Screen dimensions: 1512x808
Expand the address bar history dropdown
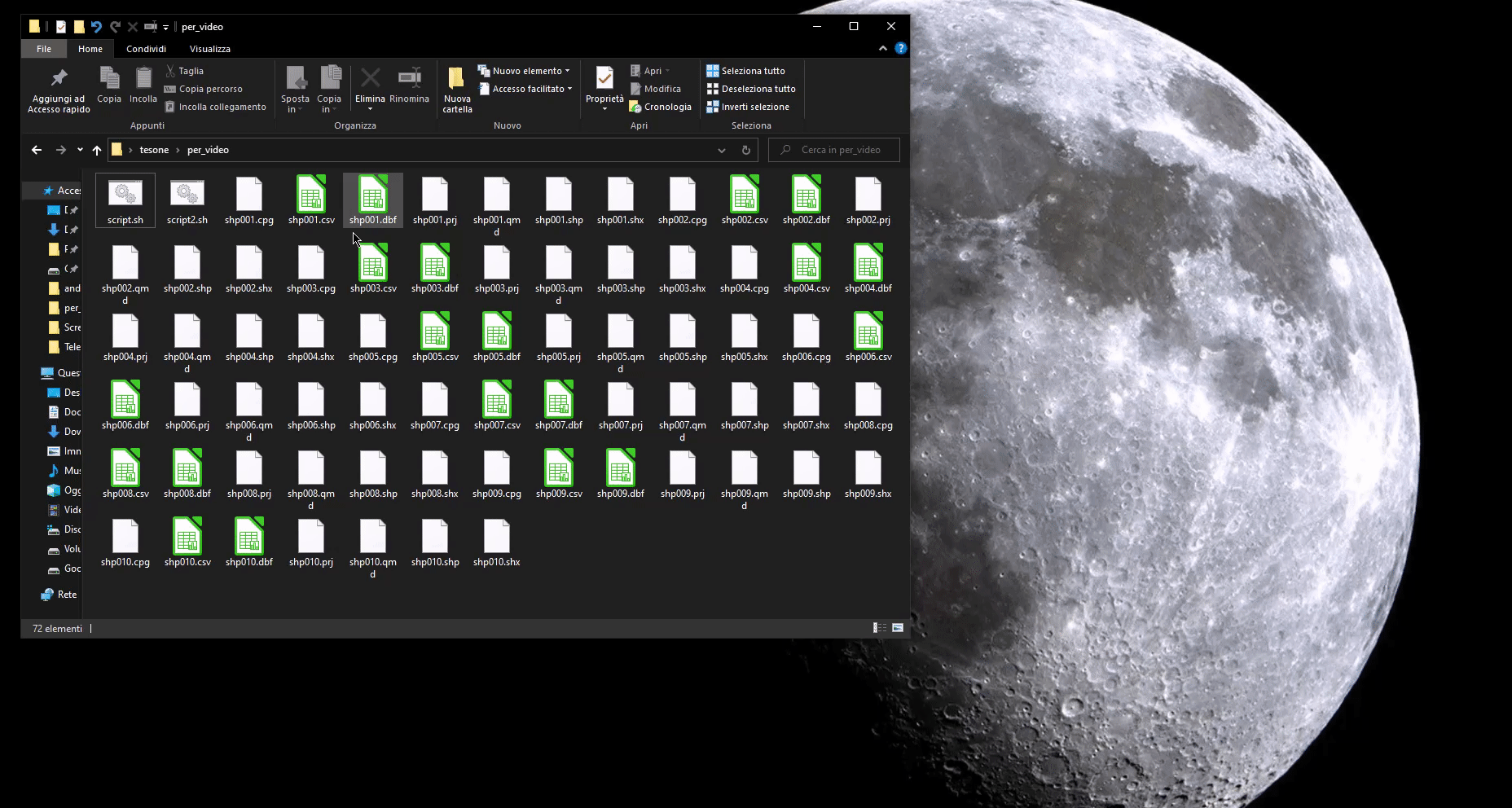point(722,150)
